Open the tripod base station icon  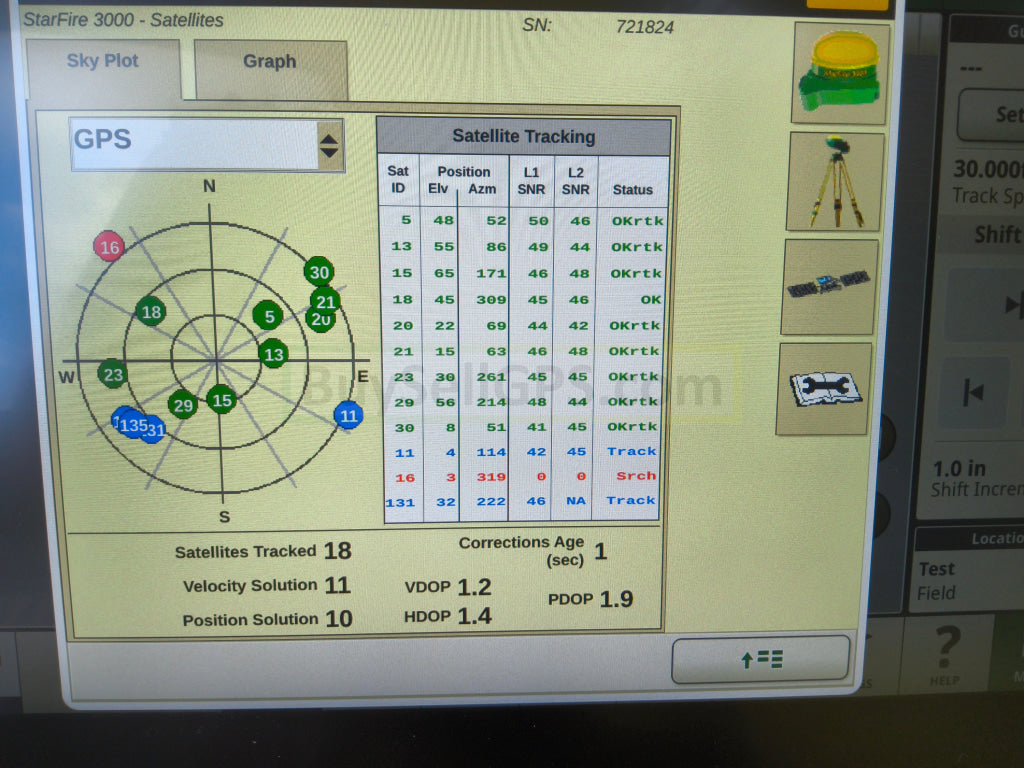click(836, 182)
